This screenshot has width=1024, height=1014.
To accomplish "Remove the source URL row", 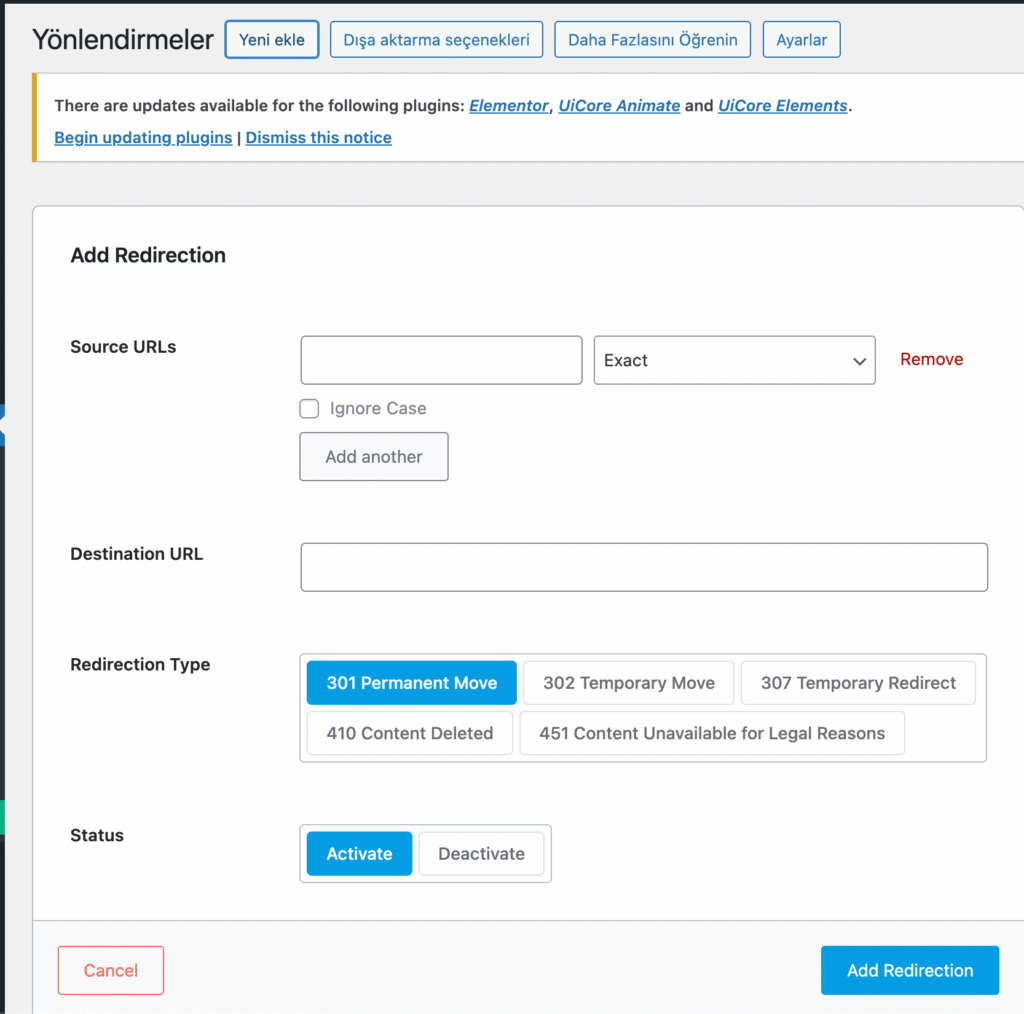I will pyautogui.click(x=931, y=360).
